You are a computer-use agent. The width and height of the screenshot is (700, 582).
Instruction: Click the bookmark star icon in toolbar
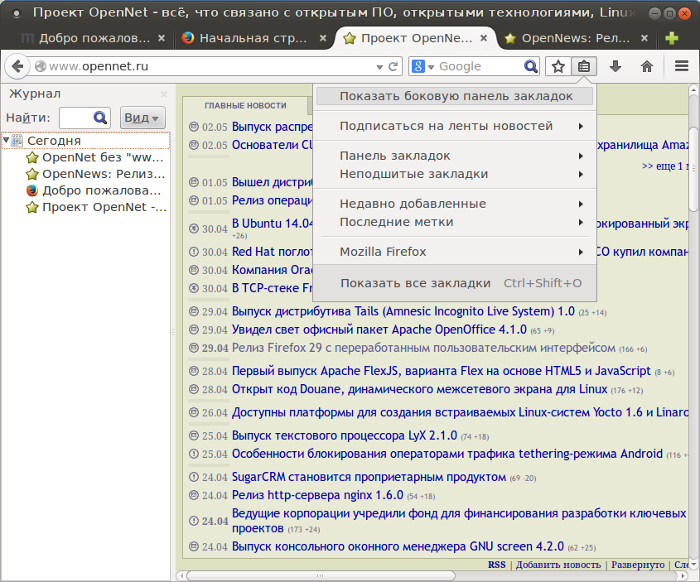point(558,66)
